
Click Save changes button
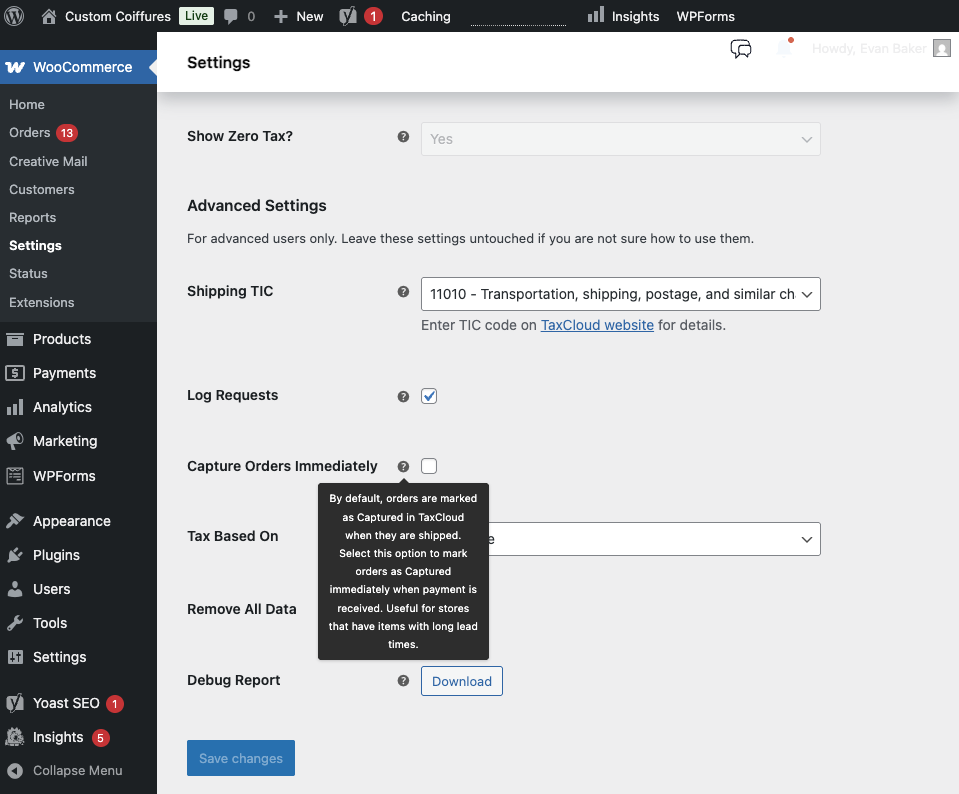coord(241,758)
